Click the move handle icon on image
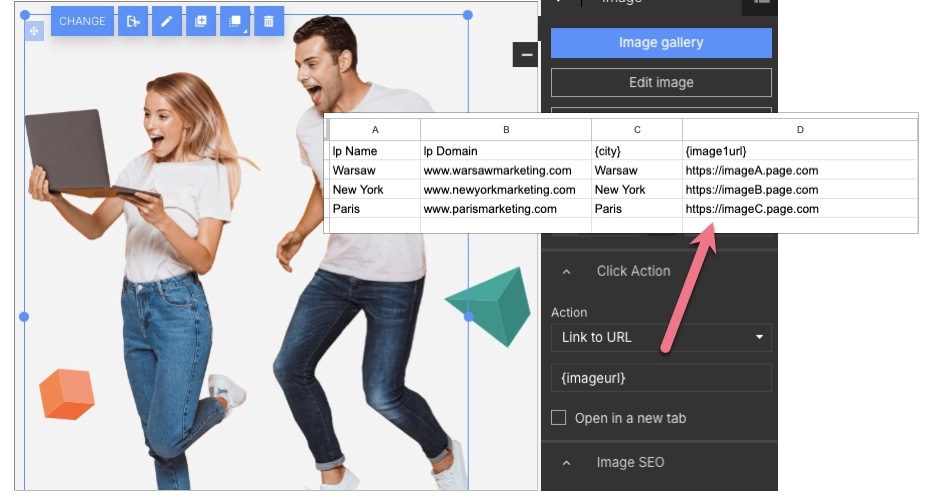The width and height of the screenshot is (931, 503). click(34, 32)
